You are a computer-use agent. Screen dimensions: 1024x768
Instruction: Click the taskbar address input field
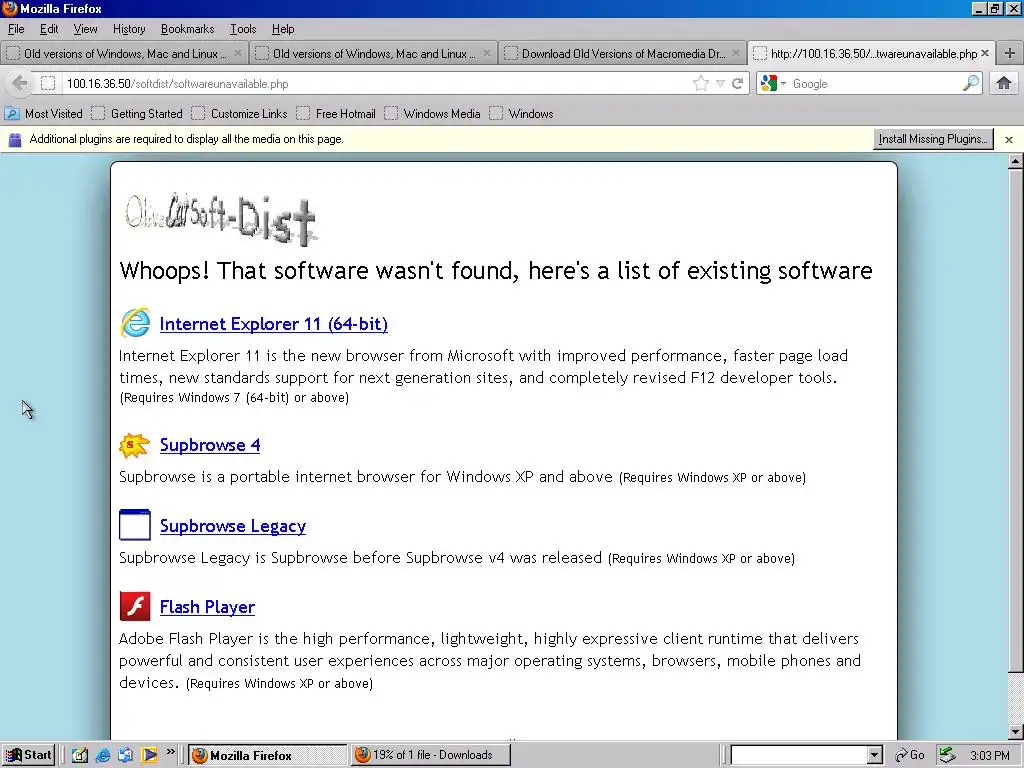tap(799, 756)
